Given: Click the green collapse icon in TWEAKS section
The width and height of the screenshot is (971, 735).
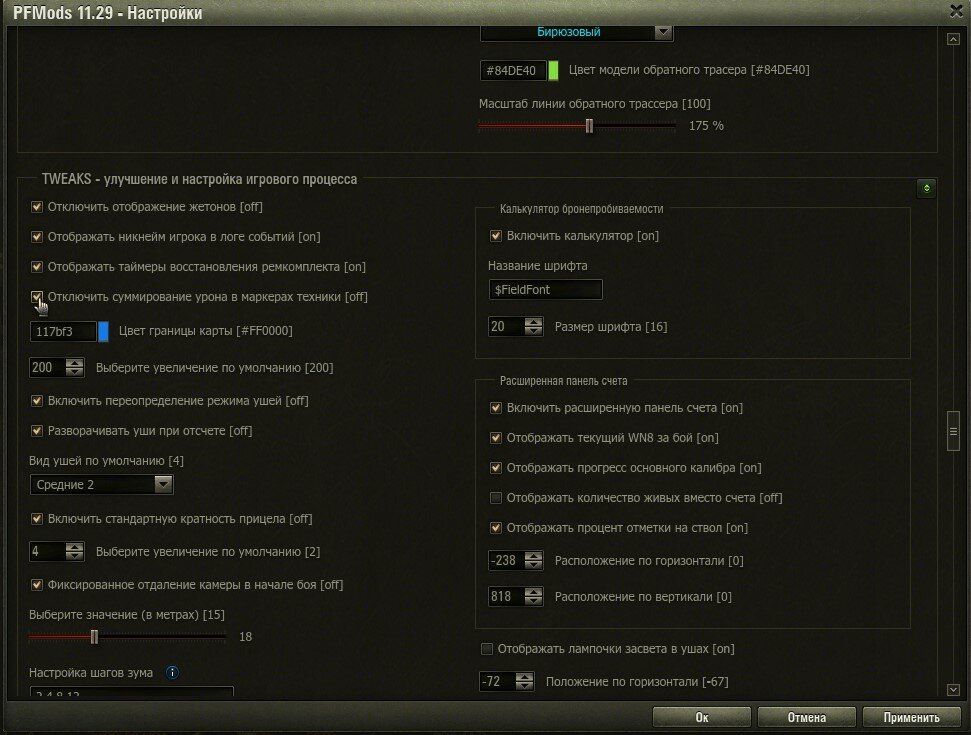Looking at the screenshot, I should pos(926,188).
